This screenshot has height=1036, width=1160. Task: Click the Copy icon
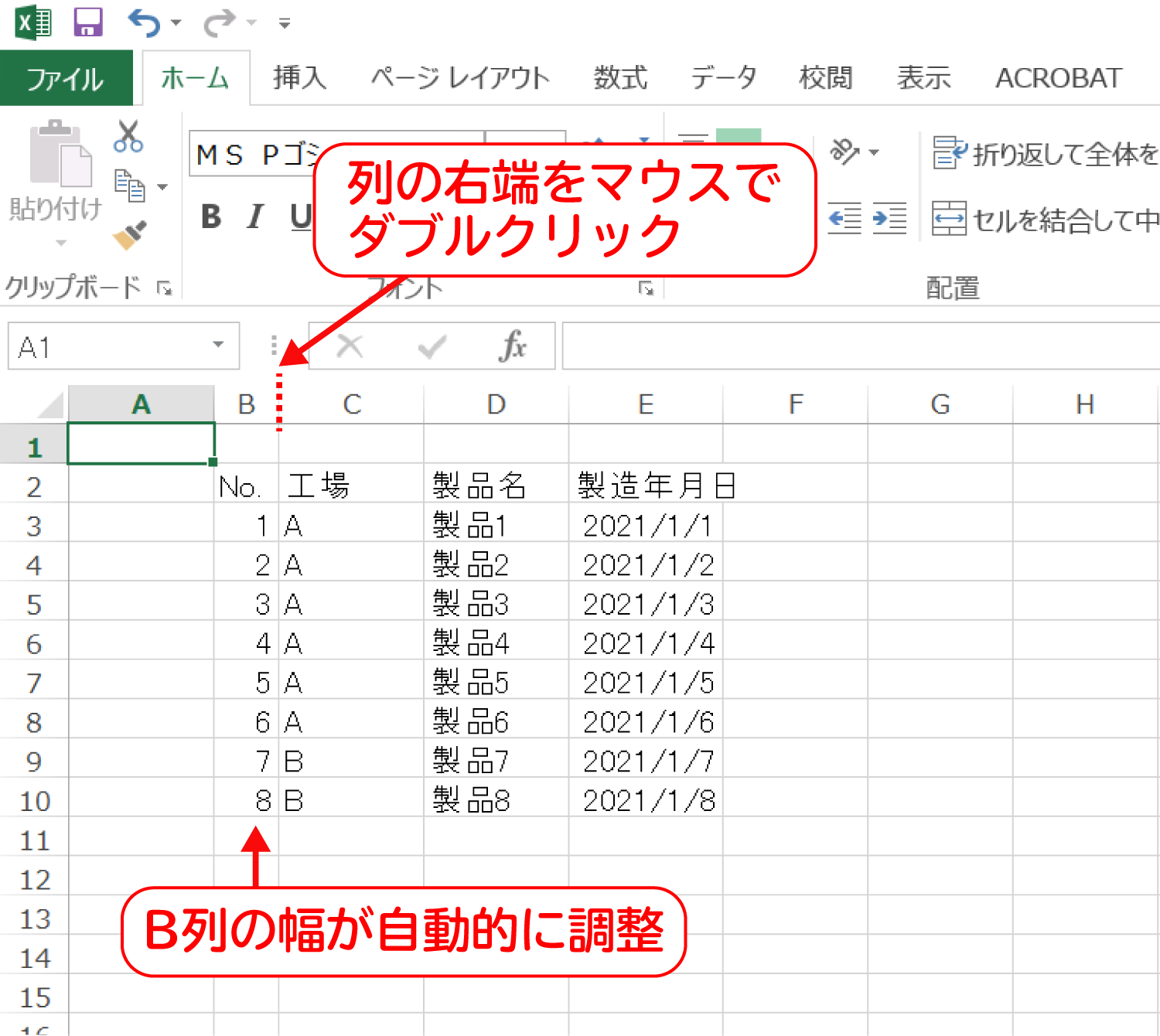(x=129, y=186)
